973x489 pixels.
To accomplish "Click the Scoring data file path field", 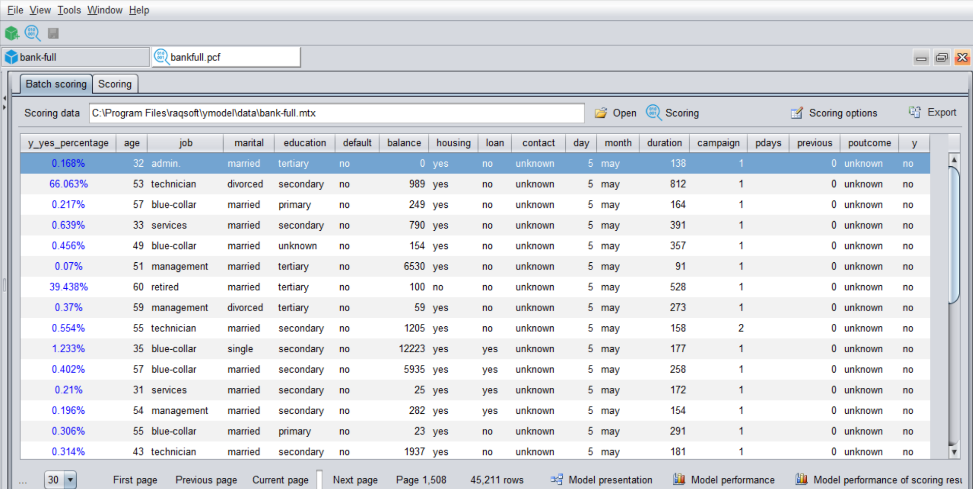I will click(x=336, y=113).
